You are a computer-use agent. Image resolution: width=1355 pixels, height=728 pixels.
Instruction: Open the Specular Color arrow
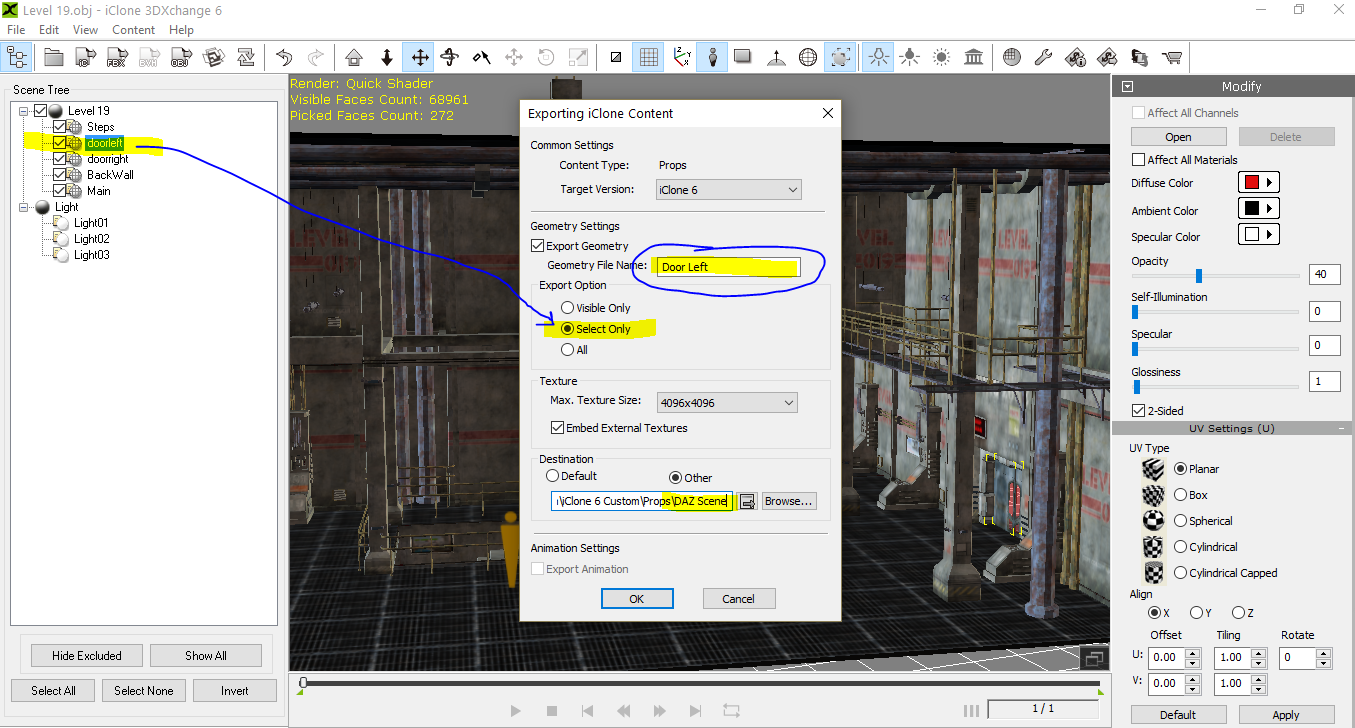(1270, 235)
